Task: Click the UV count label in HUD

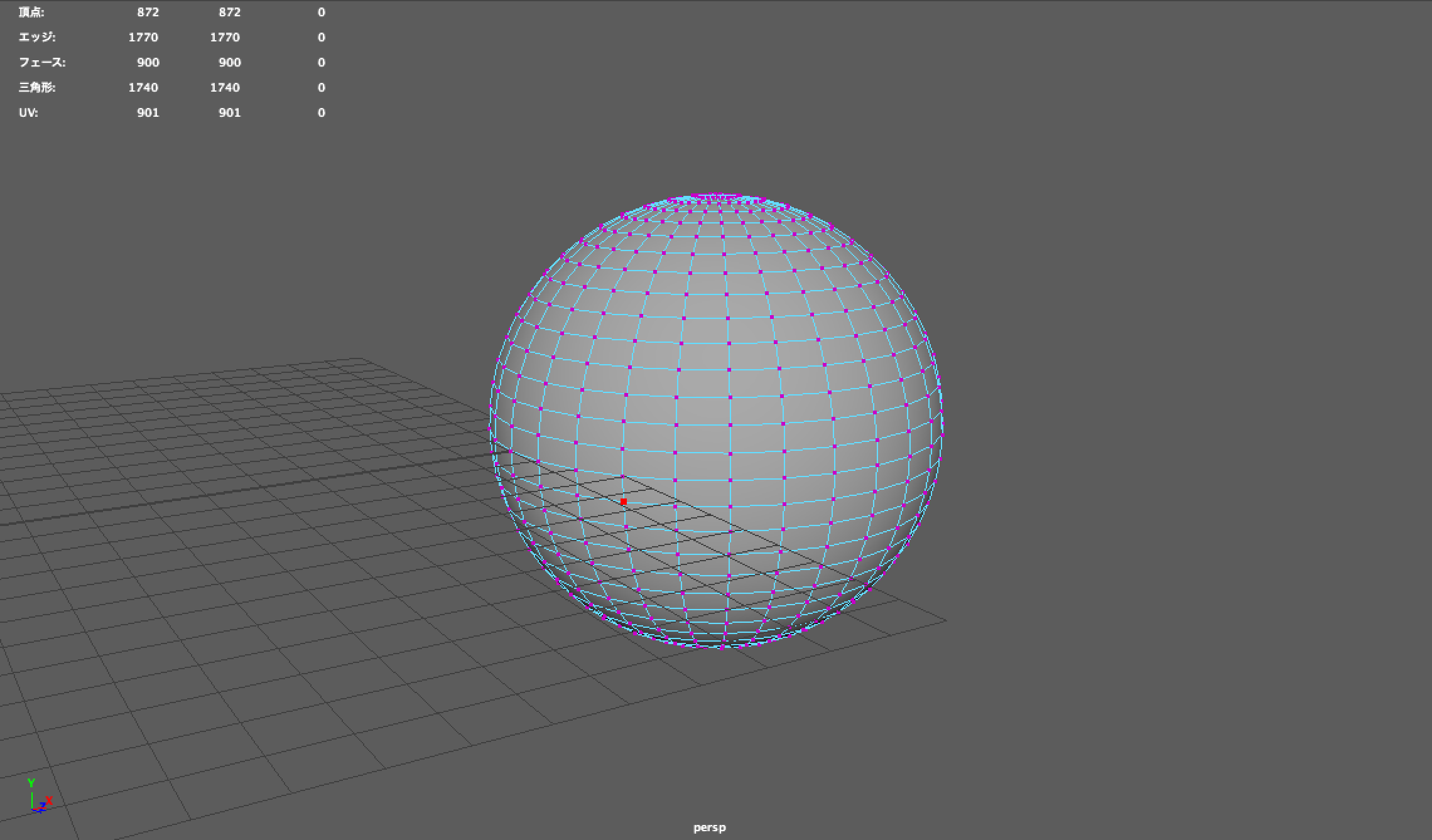Action: pos(28,113)
